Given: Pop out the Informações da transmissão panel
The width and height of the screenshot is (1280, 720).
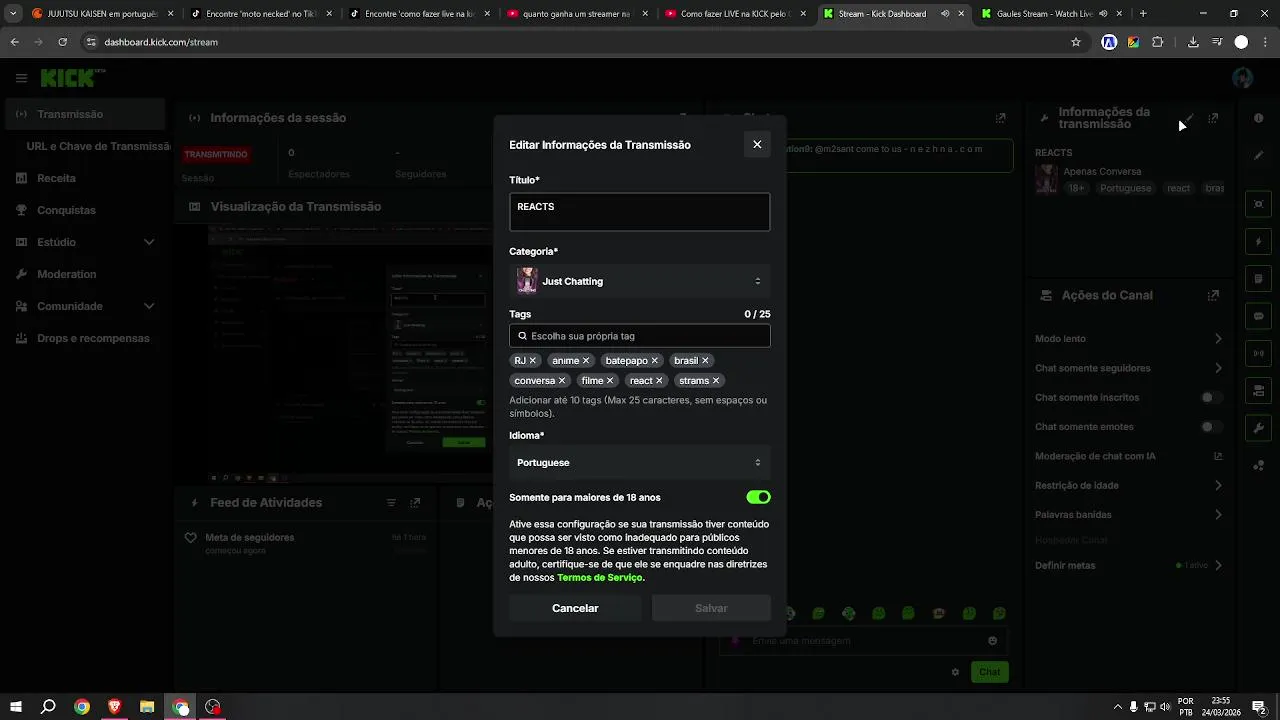Looking at the screenshot, I should [1213, 118].
